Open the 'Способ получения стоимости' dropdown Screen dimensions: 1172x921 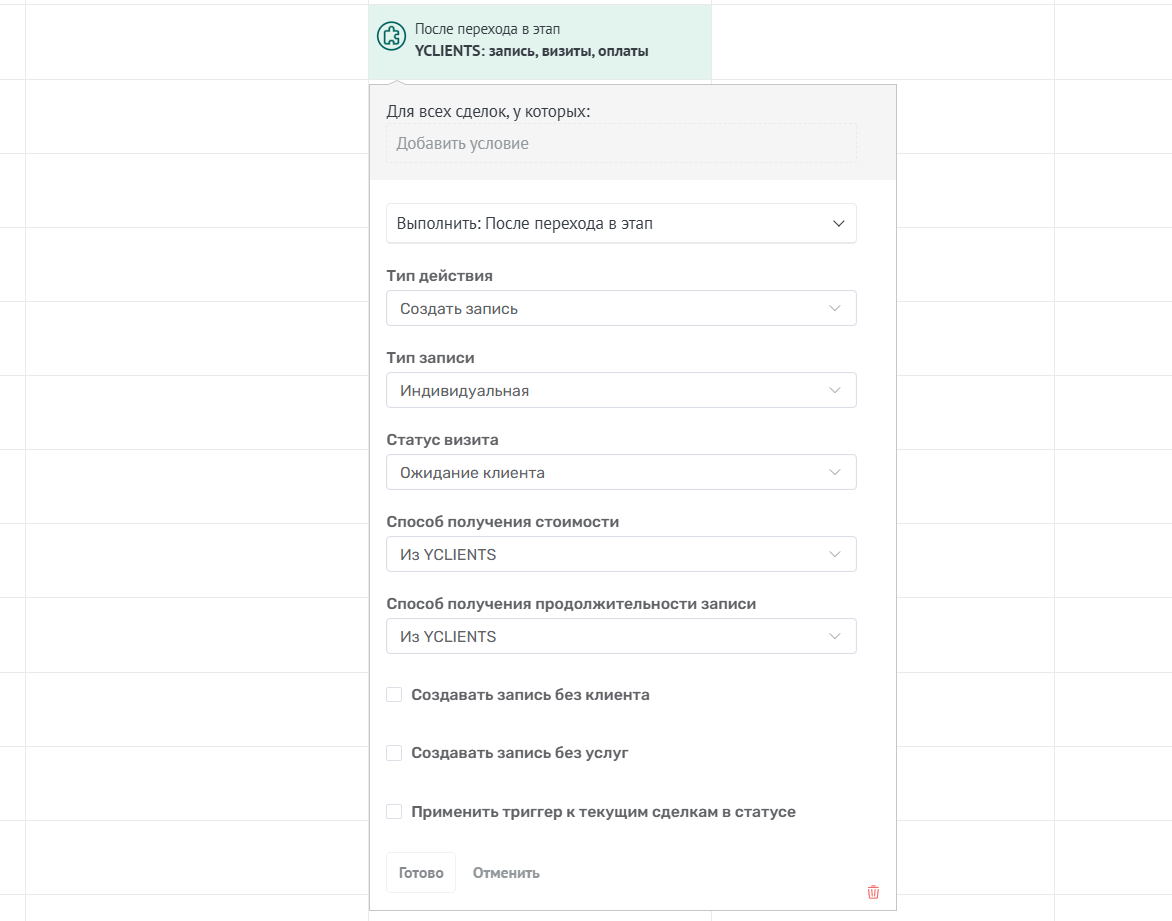coord(621,554)
